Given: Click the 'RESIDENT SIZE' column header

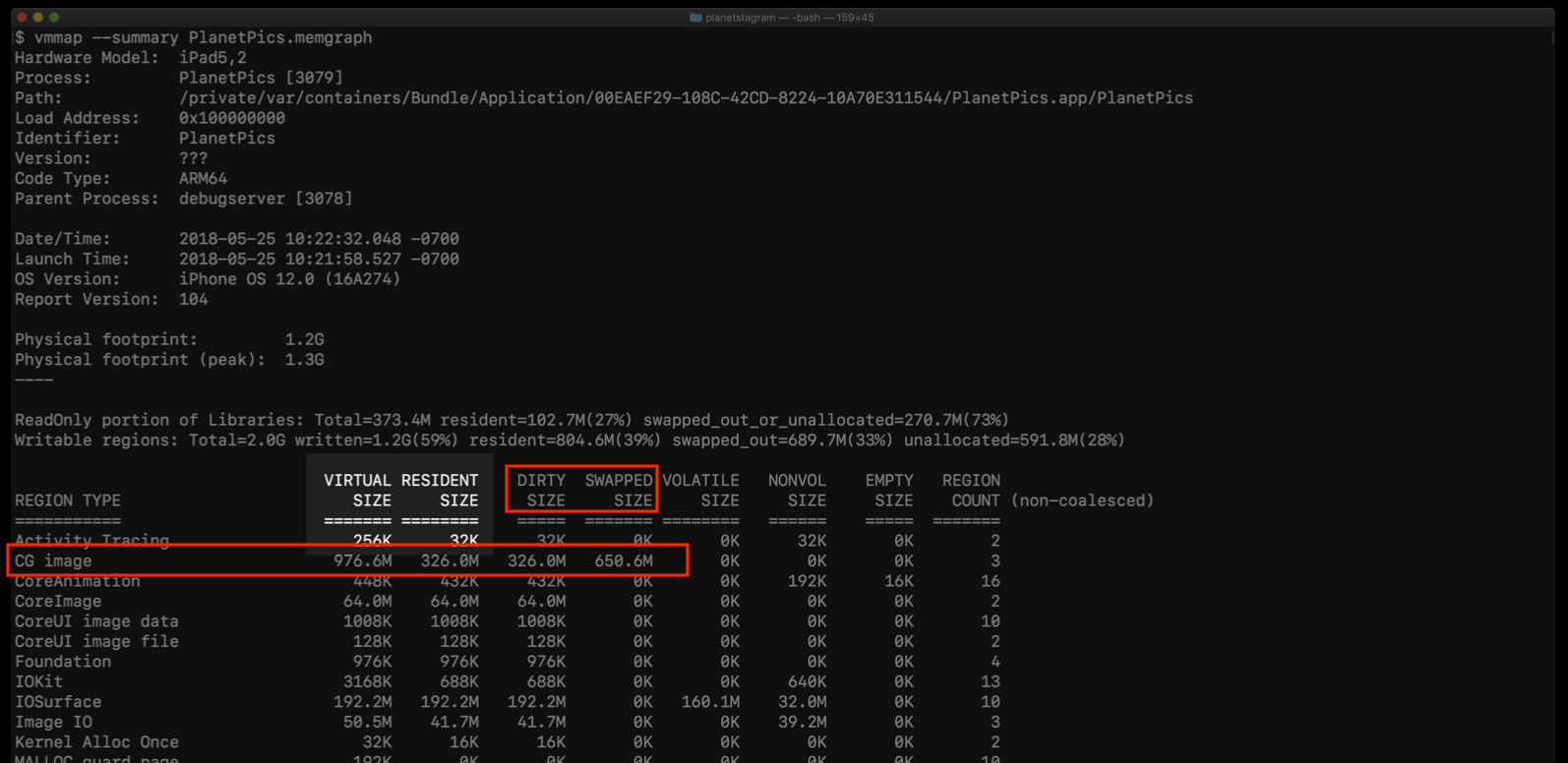Looking at the screenshot, I should (x=440, y=491).
